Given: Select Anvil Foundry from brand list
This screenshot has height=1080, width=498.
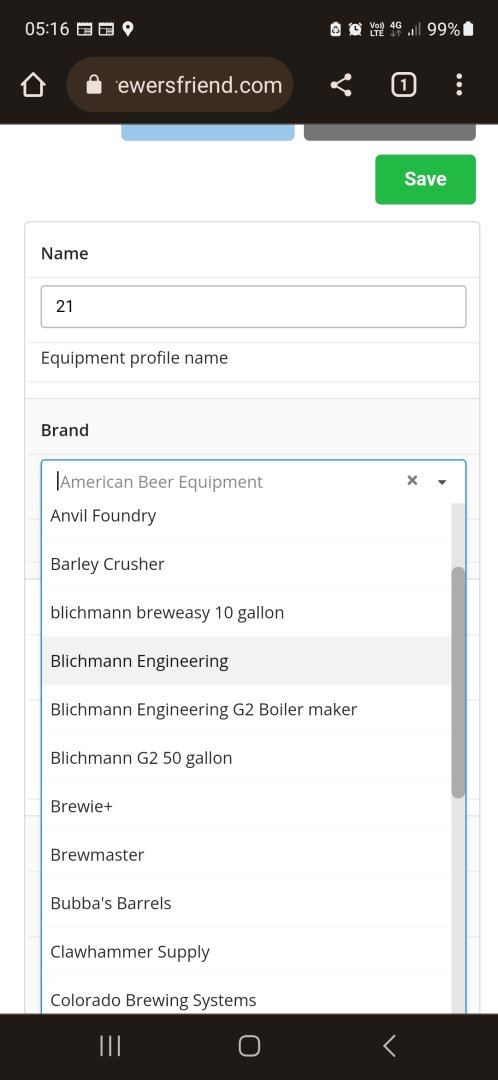Looking at the screenshot, I should pyautogui.click(x=246, y=516).
